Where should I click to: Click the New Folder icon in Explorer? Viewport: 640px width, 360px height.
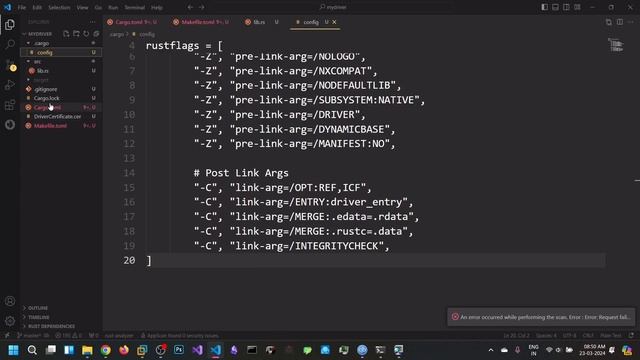[76, 34]
